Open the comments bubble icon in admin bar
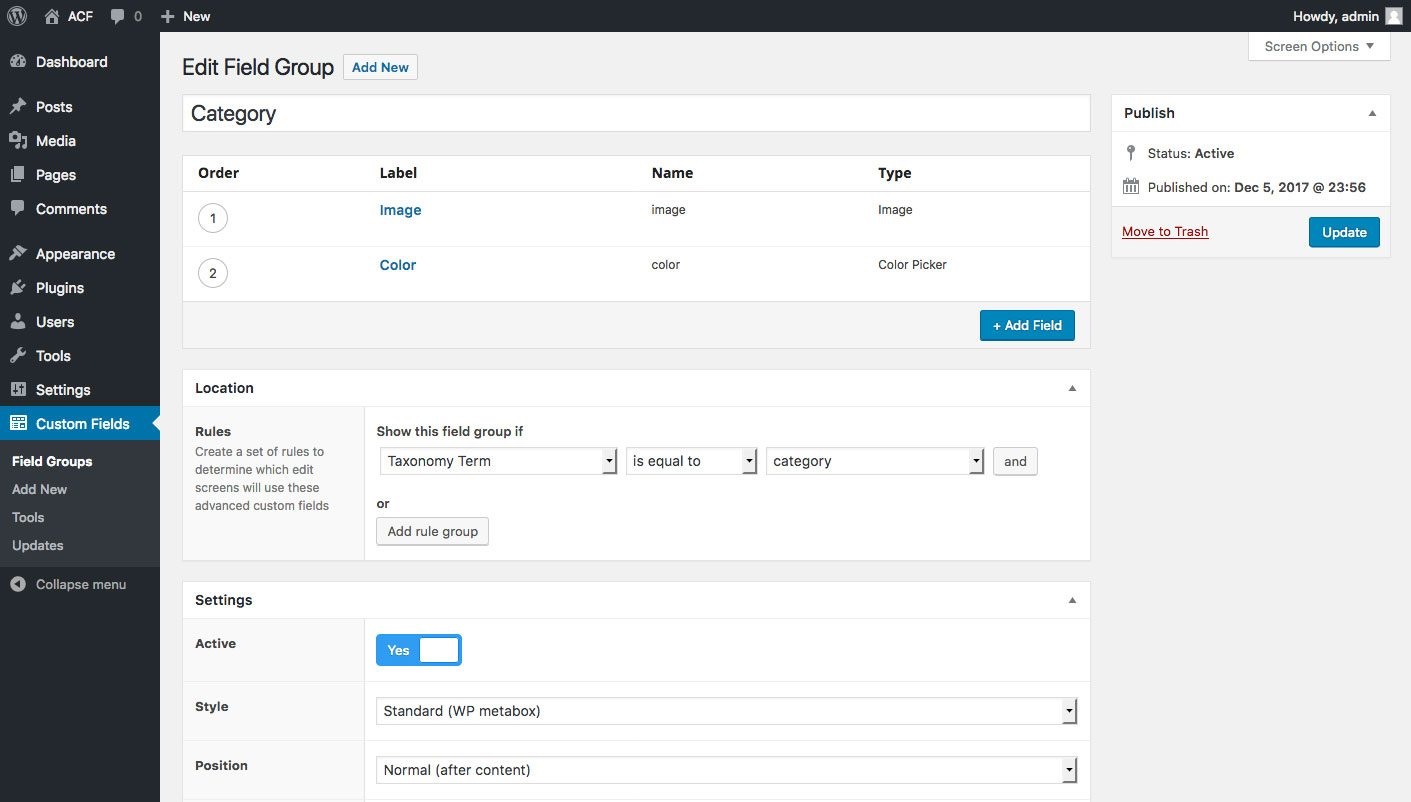Image resolution: width=1411 pixels, height=802 pixels. point(118,16)
